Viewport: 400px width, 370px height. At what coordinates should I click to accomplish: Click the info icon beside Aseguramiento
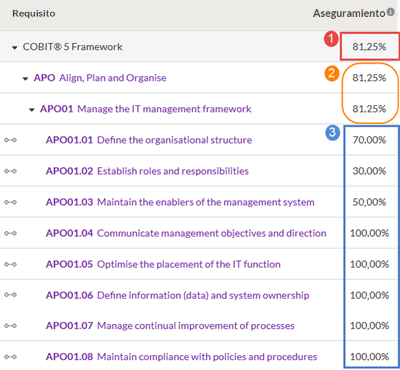point(391,12)
